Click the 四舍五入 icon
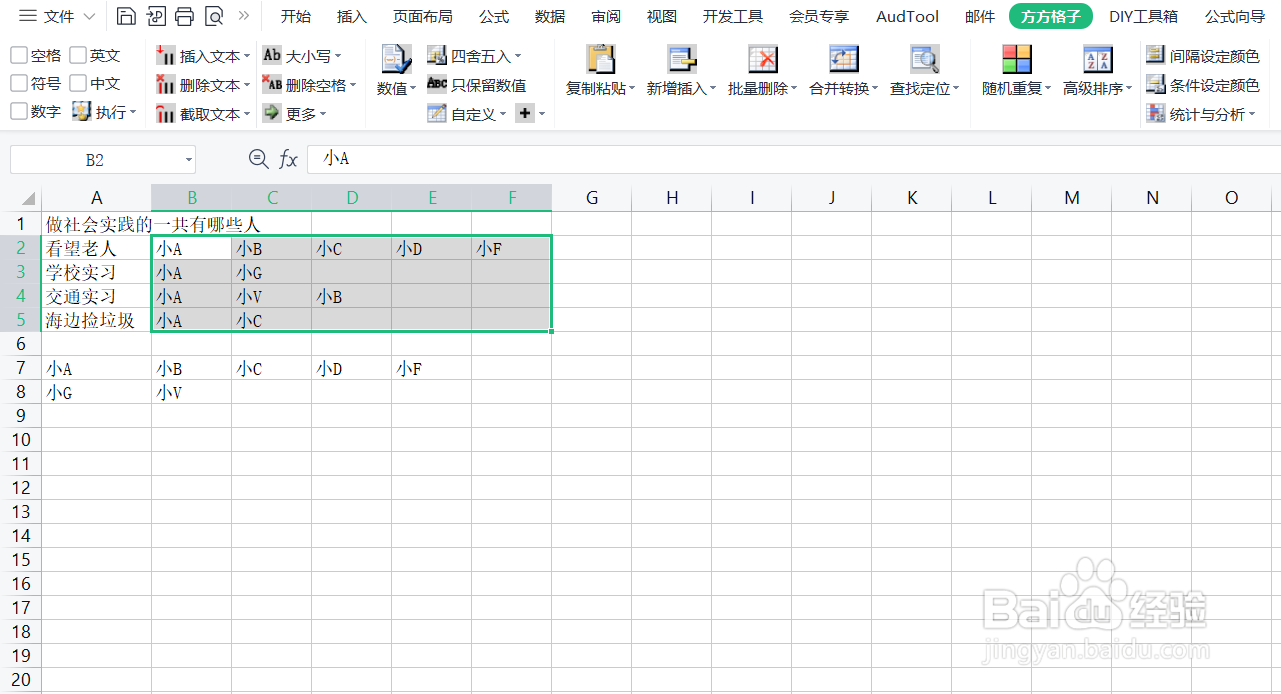Screen dimensions: 1281x694 [436, 55]
